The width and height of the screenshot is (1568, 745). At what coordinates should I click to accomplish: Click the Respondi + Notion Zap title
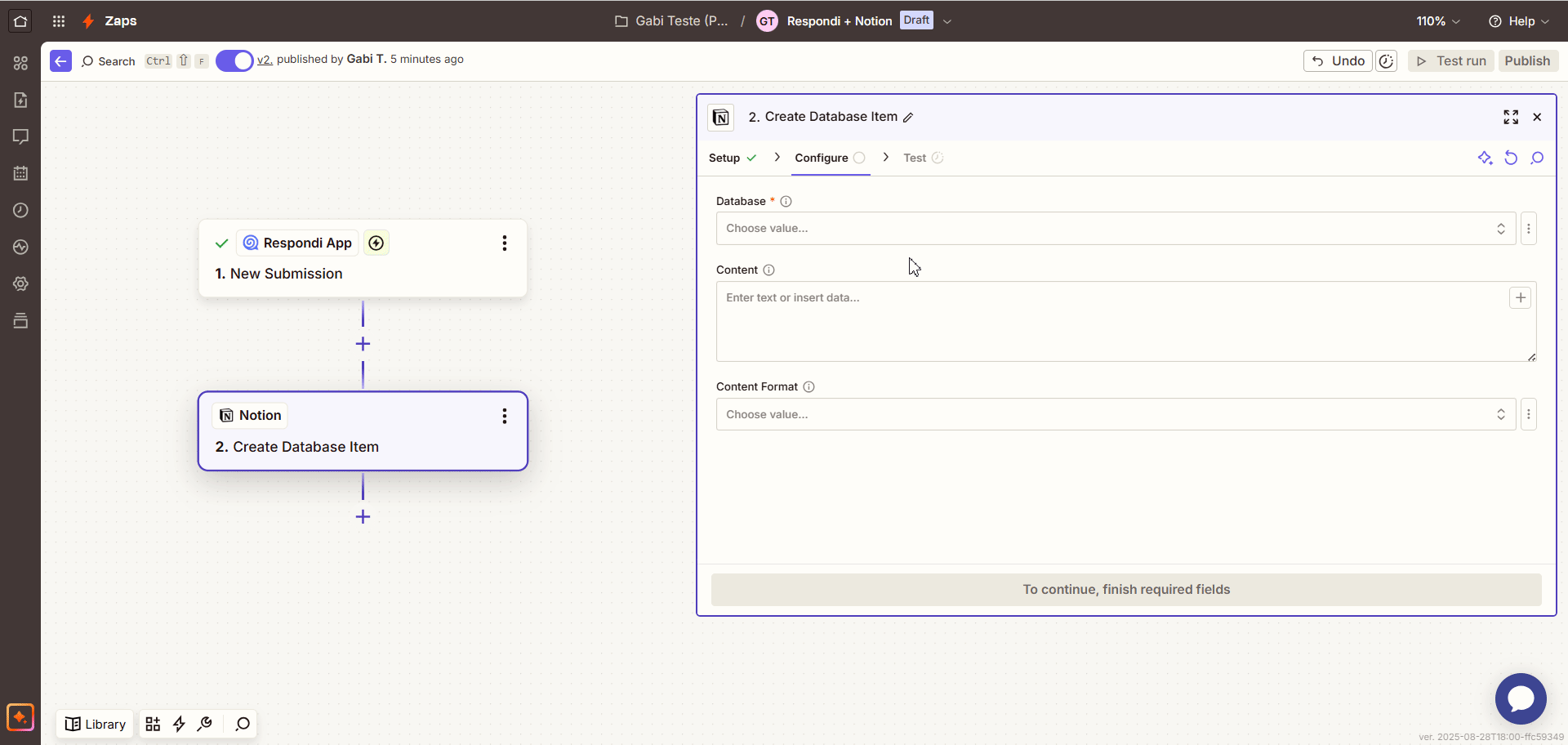click(839, 21)
